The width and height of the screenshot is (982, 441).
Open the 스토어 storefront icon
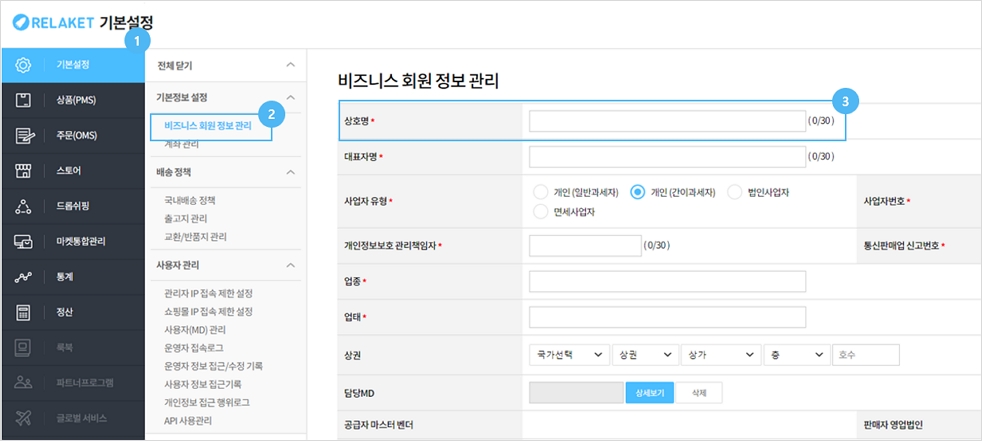pyautogui.click(x=24, y=171)
